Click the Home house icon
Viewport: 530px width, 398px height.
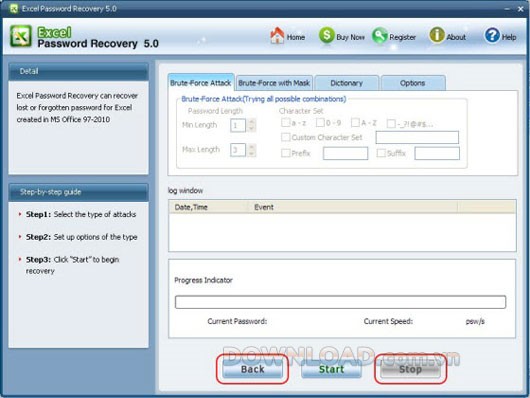pos(277,35)
